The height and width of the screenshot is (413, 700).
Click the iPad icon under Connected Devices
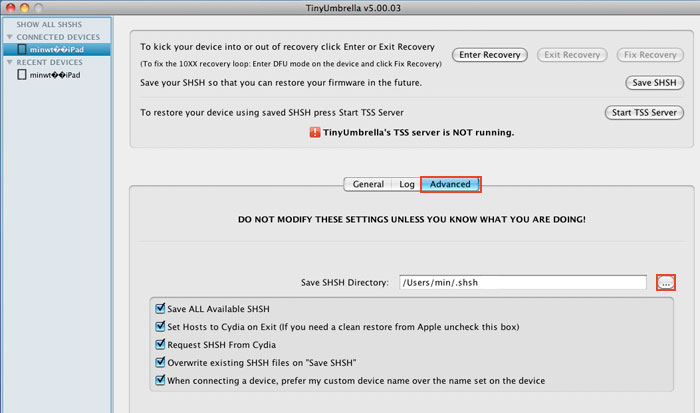pos(22,49)
